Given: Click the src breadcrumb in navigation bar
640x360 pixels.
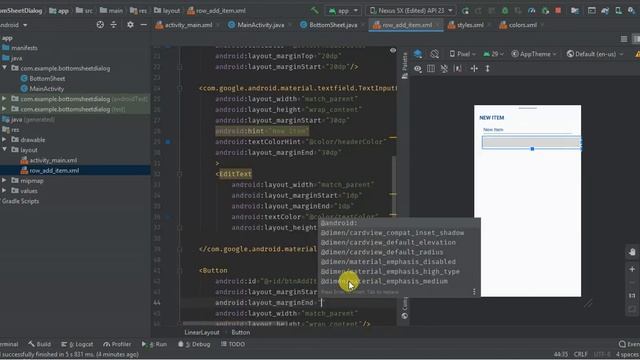Looking at the screenshot, I should 84,11.
